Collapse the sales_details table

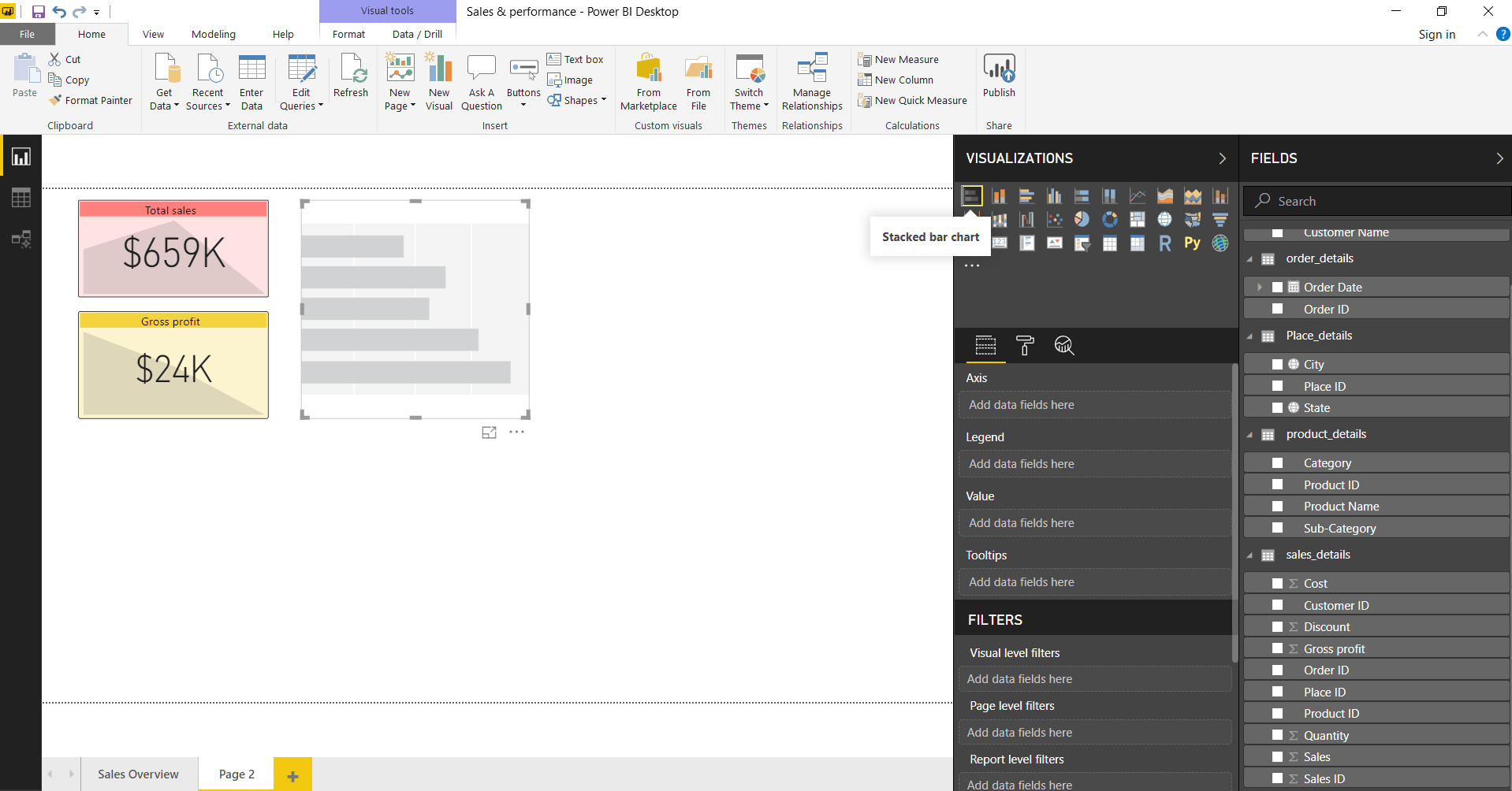1250,555
